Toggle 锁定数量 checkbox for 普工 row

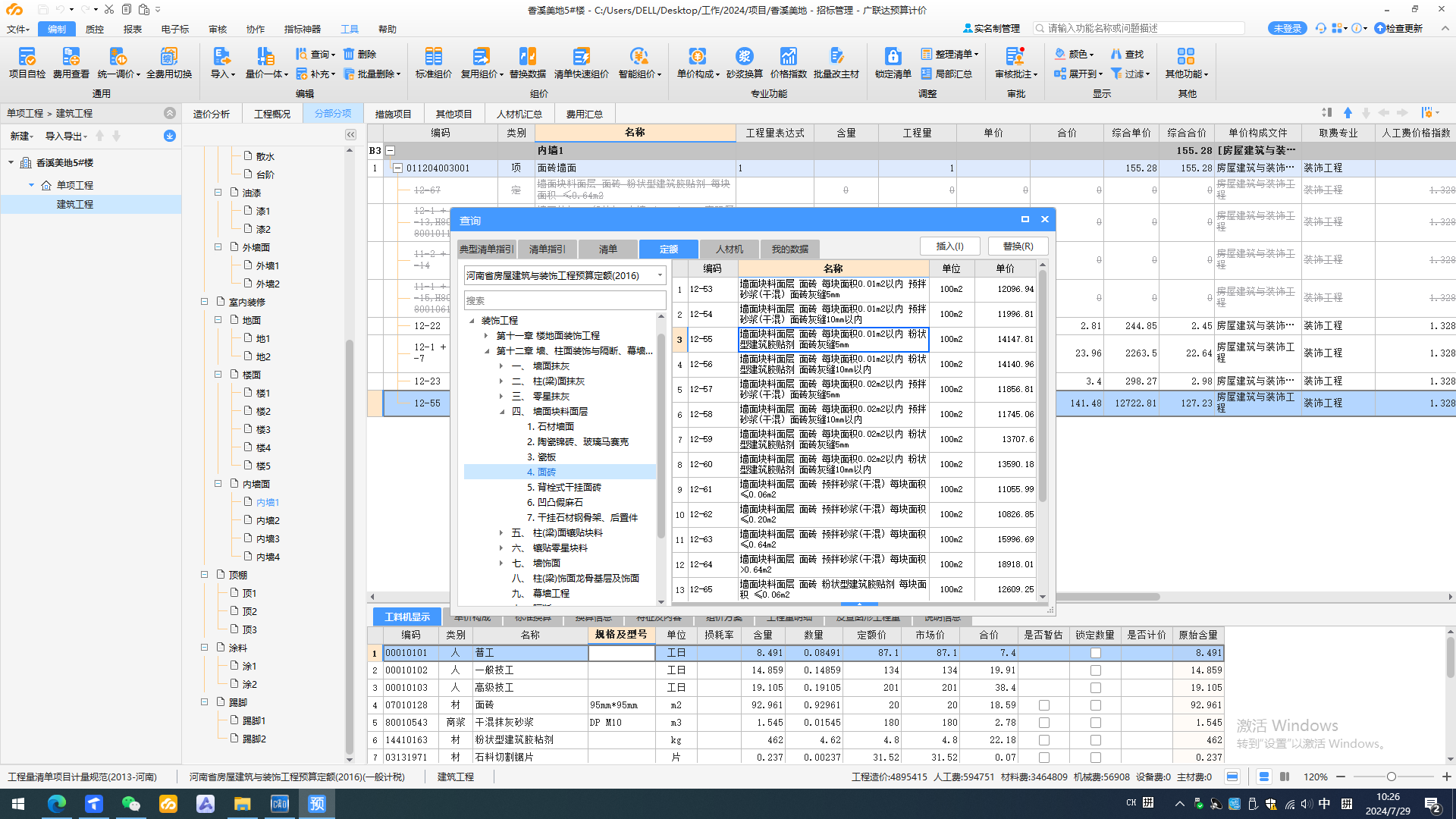1095,653
